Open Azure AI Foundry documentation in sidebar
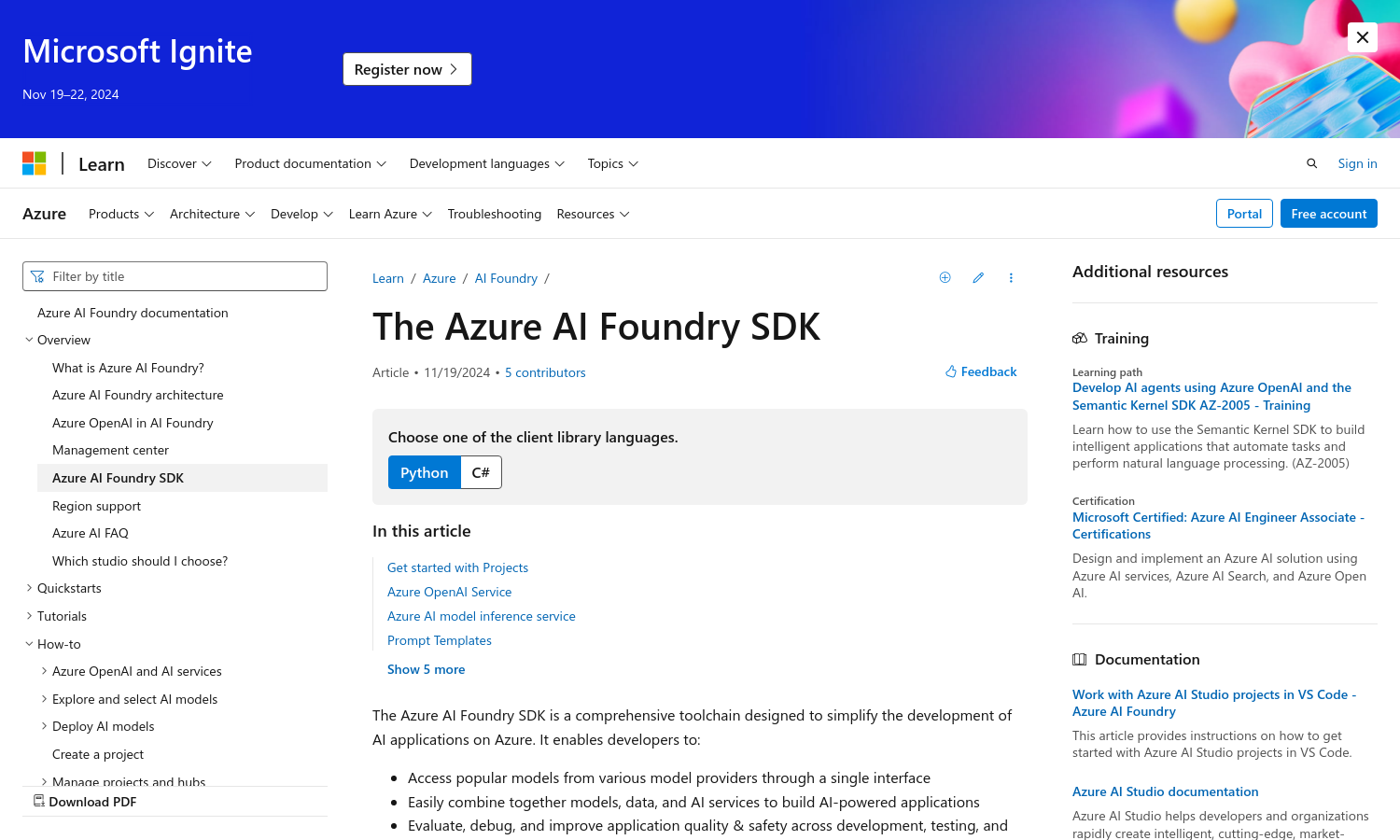 pos(133,313)
